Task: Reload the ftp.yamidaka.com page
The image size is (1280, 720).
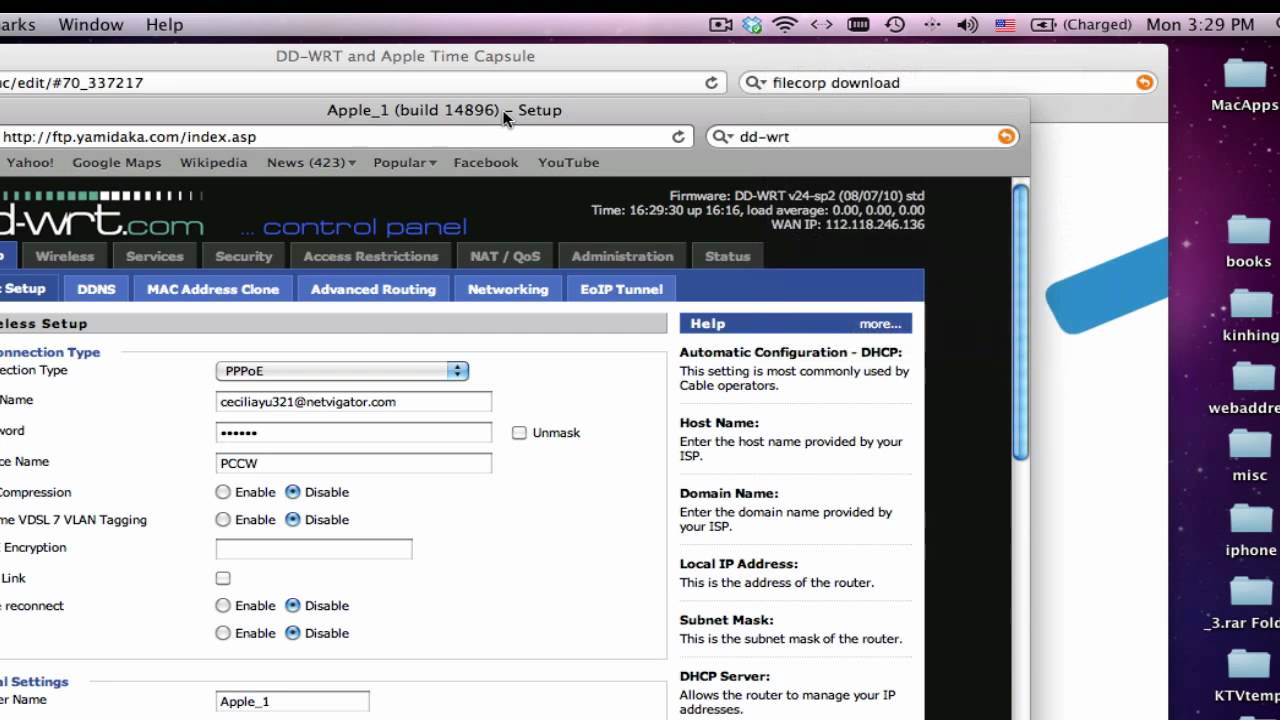Action: [678, 137]
